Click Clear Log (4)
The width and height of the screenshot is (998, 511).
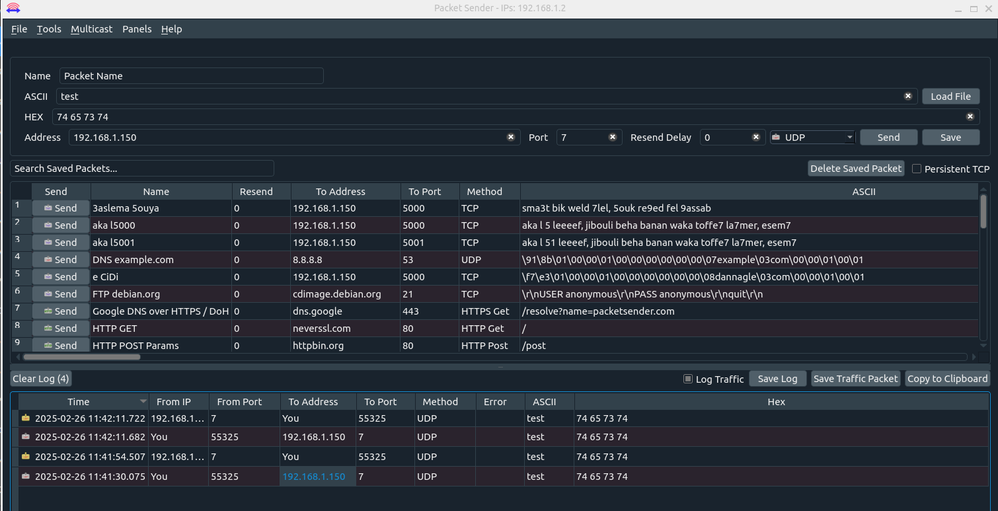(x=41, y=379)
